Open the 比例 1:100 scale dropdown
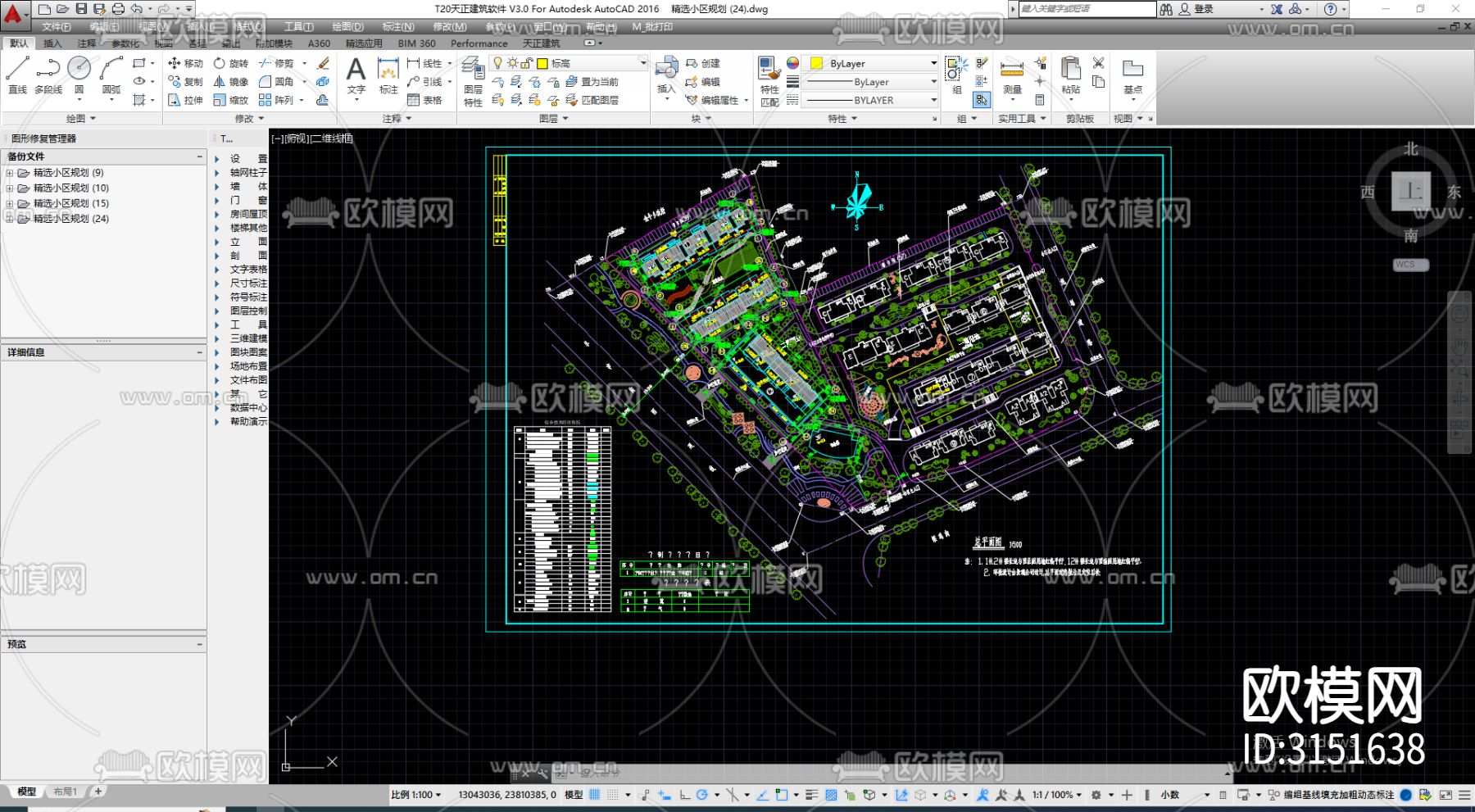 tap(416, 795)
